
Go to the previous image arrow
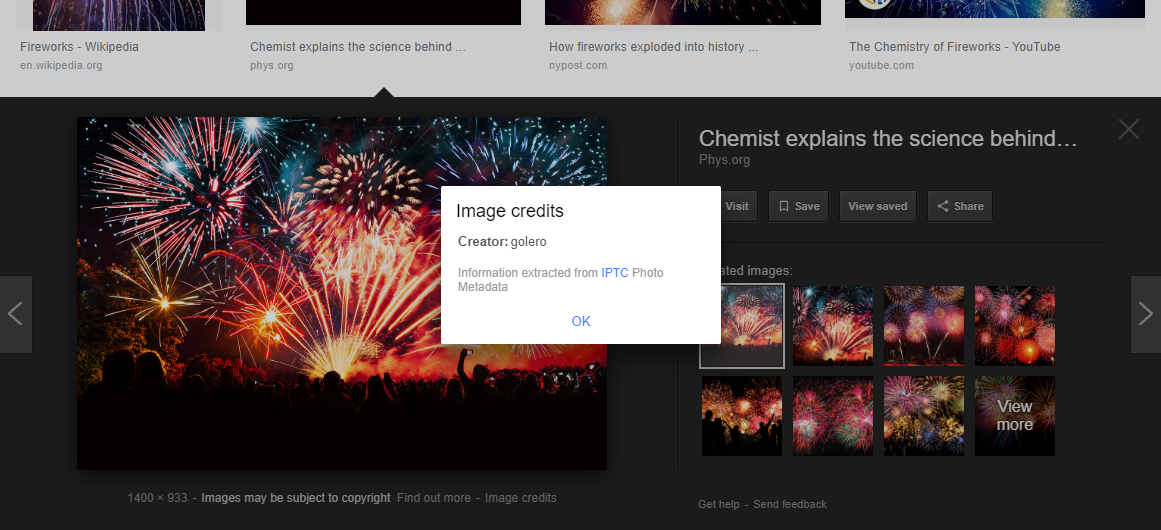pos(16,314)
